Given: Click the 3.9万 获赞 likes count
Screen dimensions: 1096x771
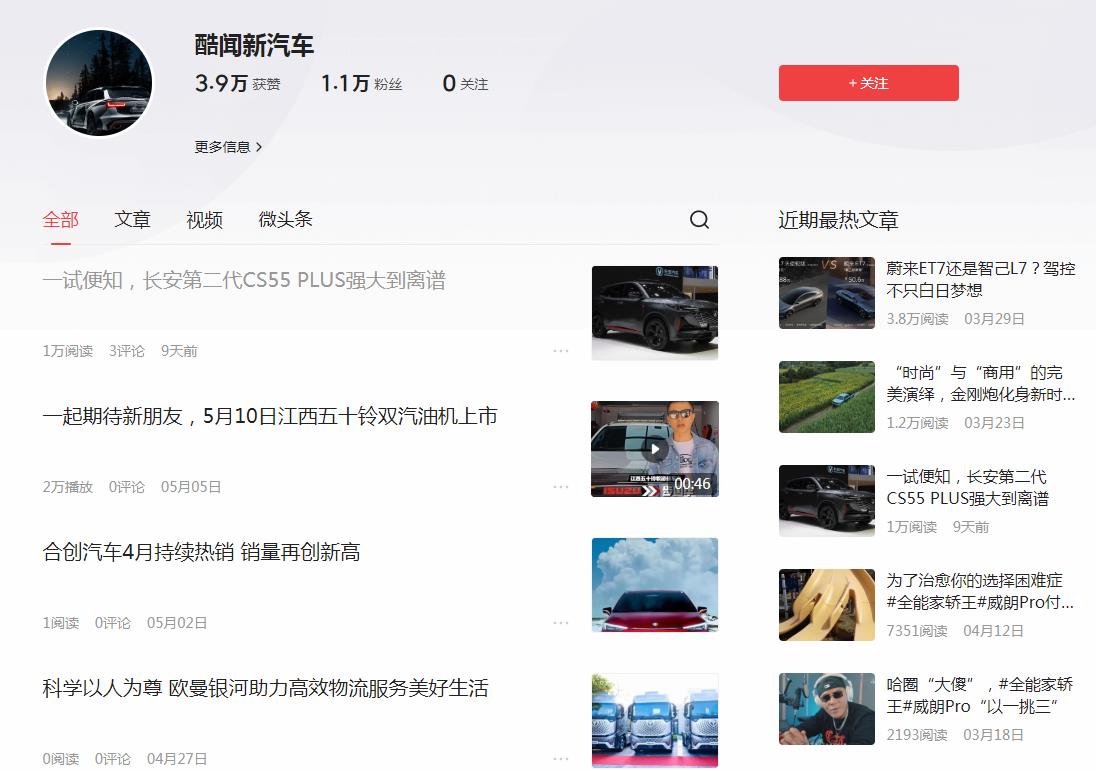Looking at the screenshot, I should 238,84.
